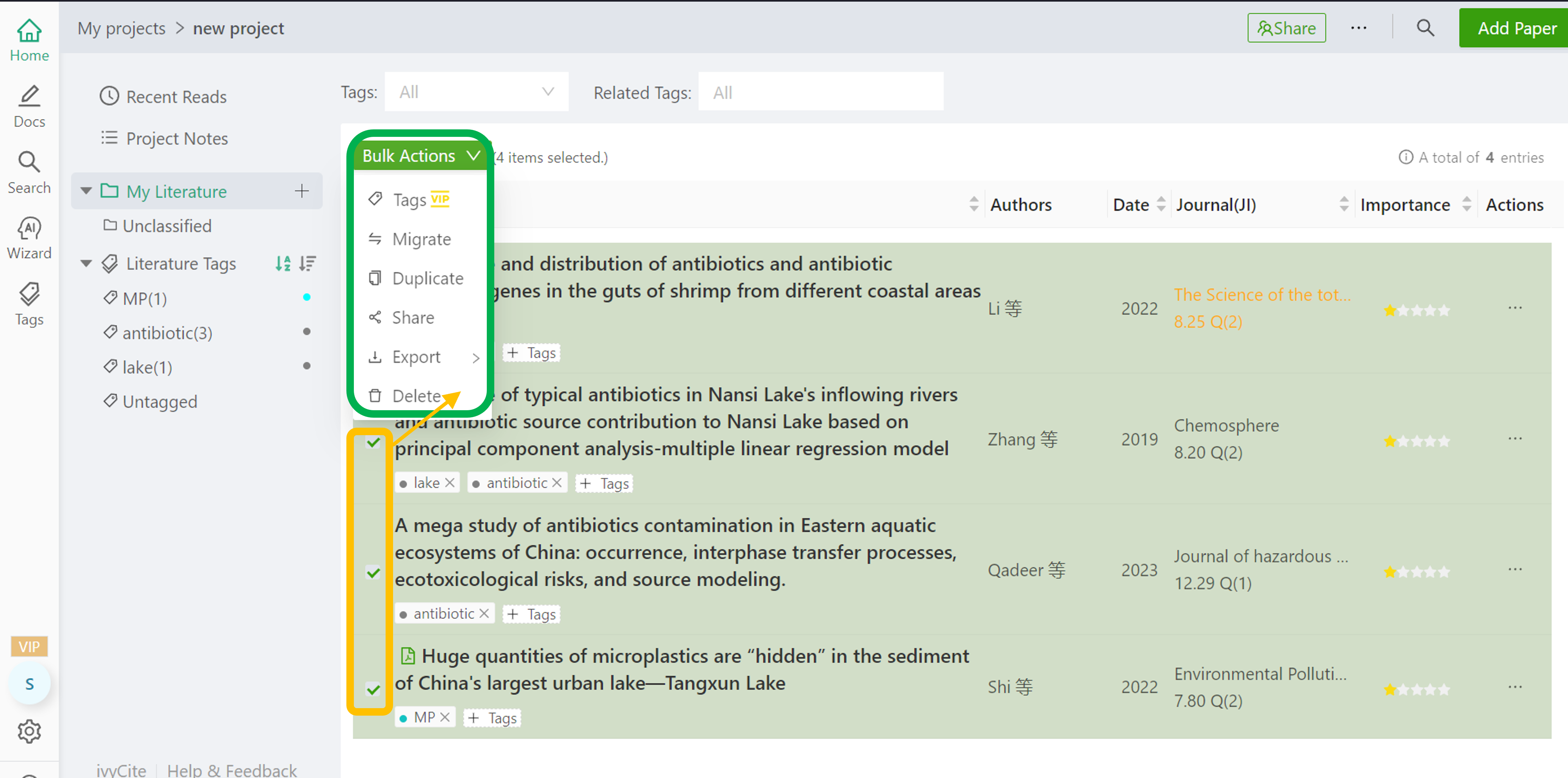The width and height of the screenshot is (1568, 778).
Task: Select the Unclassified folder
Action: (158, 226)
